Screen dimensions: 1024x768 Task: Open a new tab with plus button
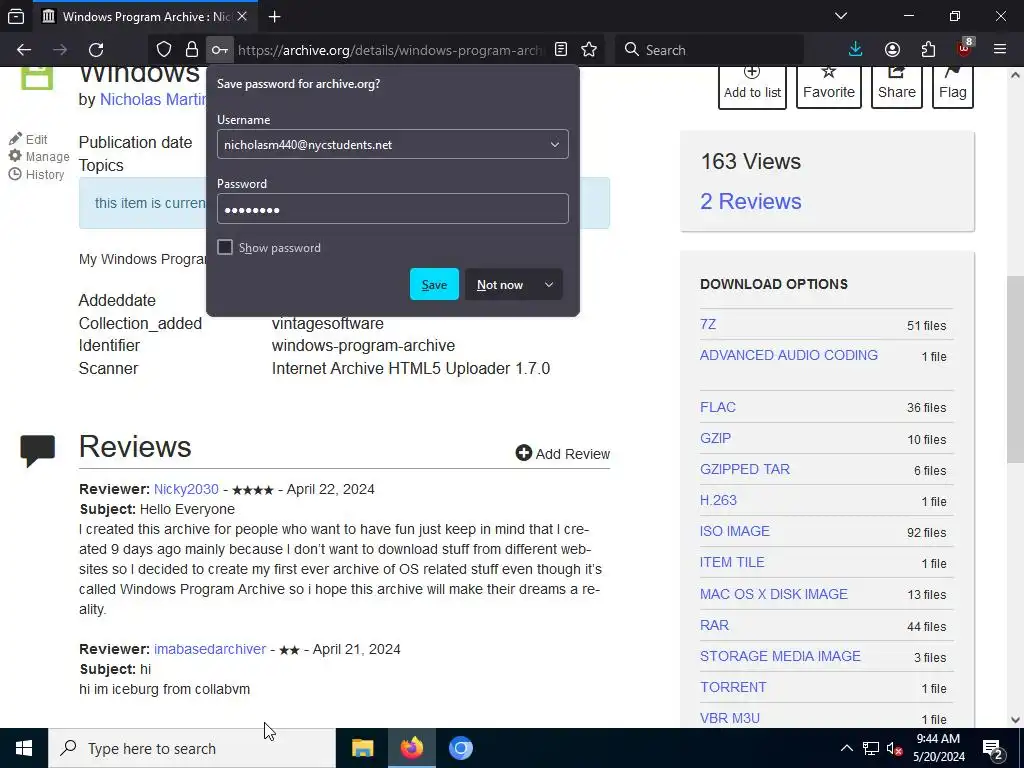275,16
